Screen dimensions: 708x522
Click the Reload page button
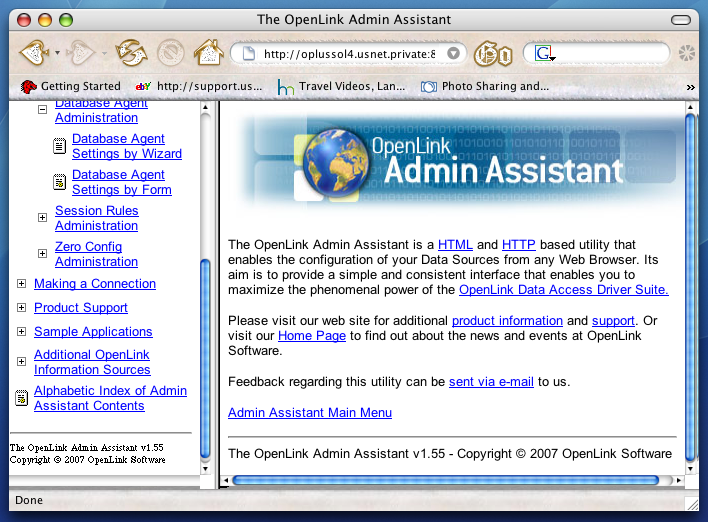pos(131,52)
